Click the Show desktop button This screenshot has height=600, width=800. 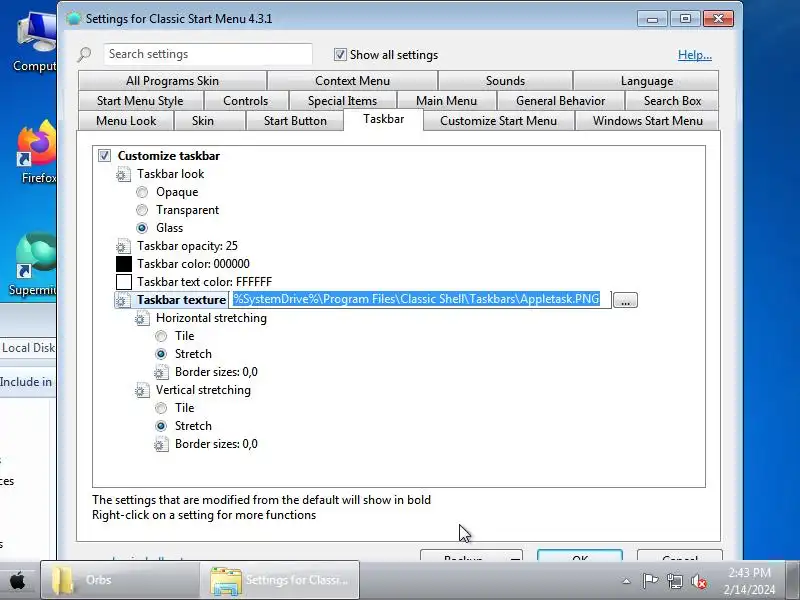793,580
